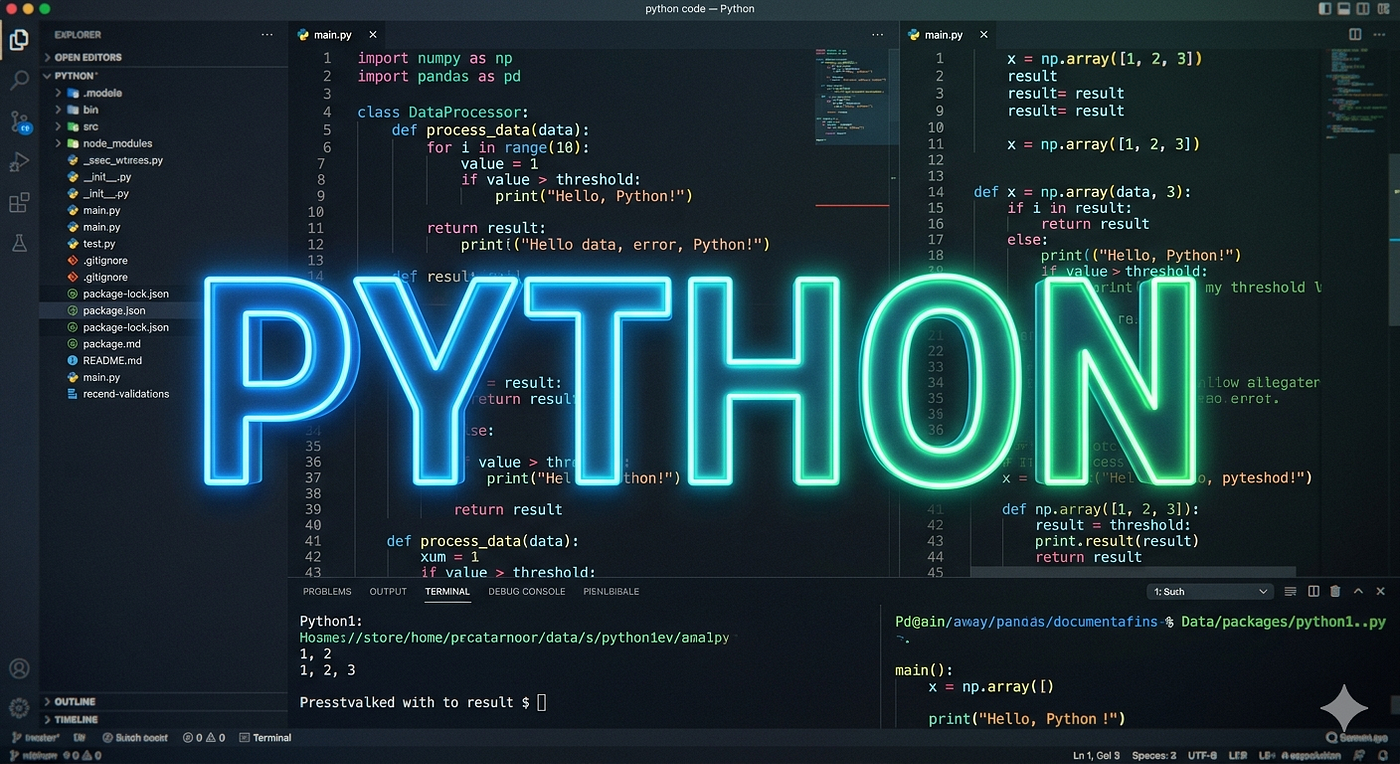1400x764 pixels.
Task: Open more actions ellipsis in the left editor group
Action: click(877, 35)
